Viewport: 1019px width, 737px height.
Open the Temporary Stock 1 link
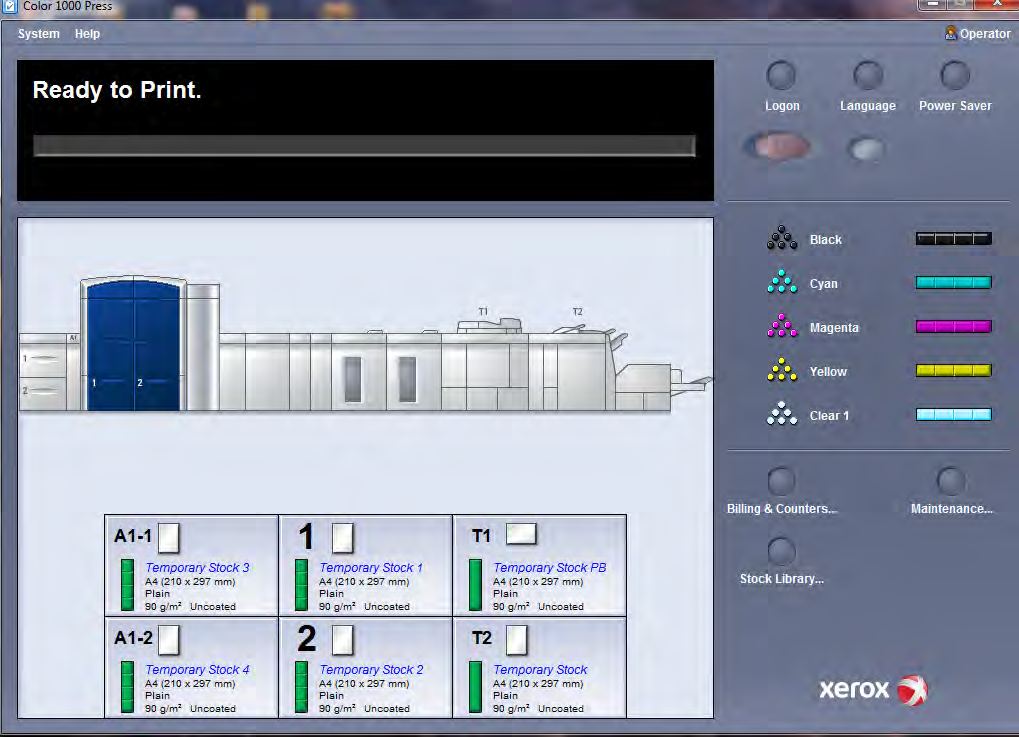click(371, 567)
